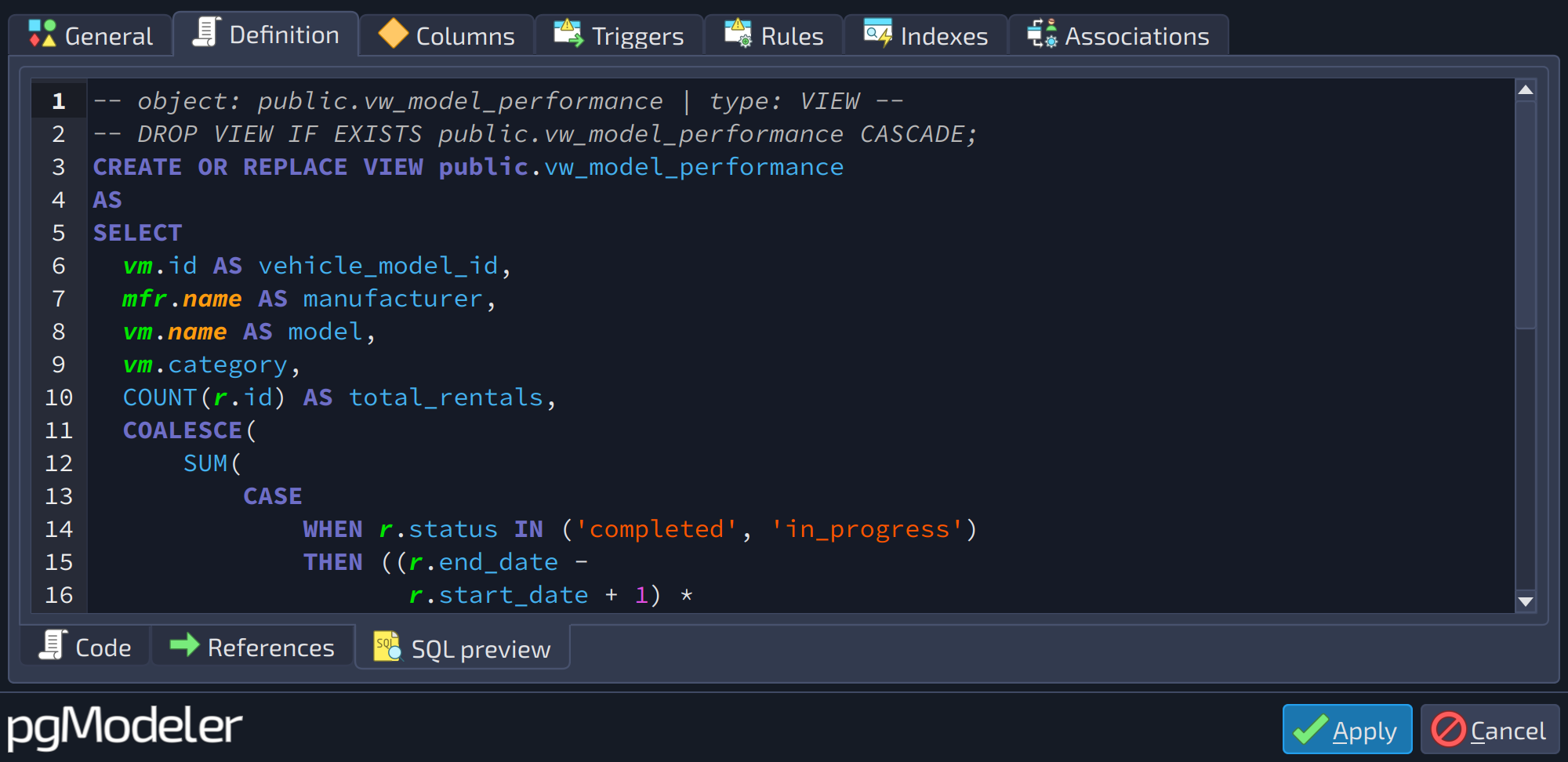1568x762 pixels.
Task: Cancel the view editing dialog
Action: click(x=1490, y=729)
